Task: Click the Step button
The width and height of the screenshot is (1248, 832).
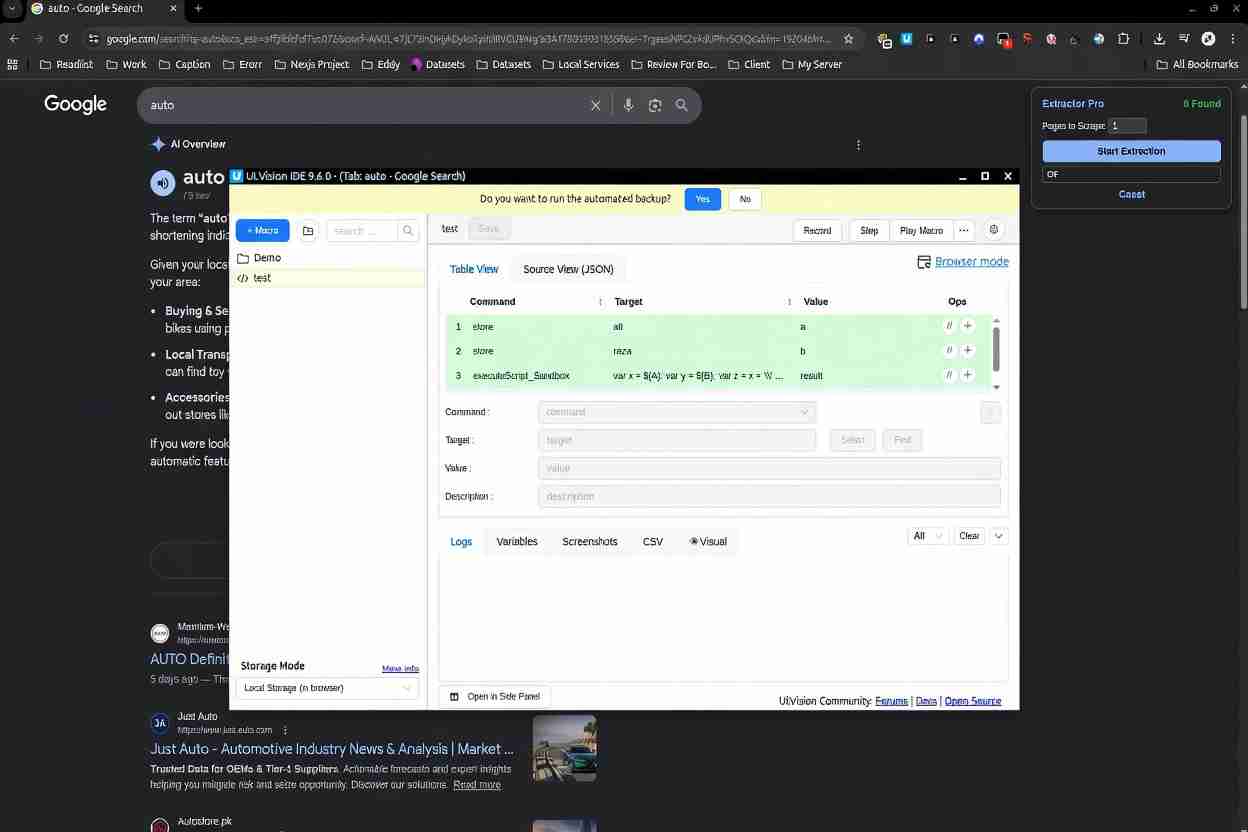Action: point(869,230)
